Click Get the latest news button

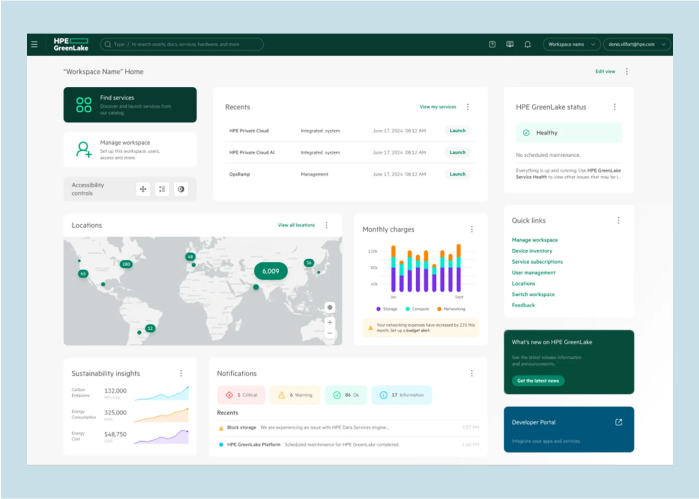coord(538,381)
